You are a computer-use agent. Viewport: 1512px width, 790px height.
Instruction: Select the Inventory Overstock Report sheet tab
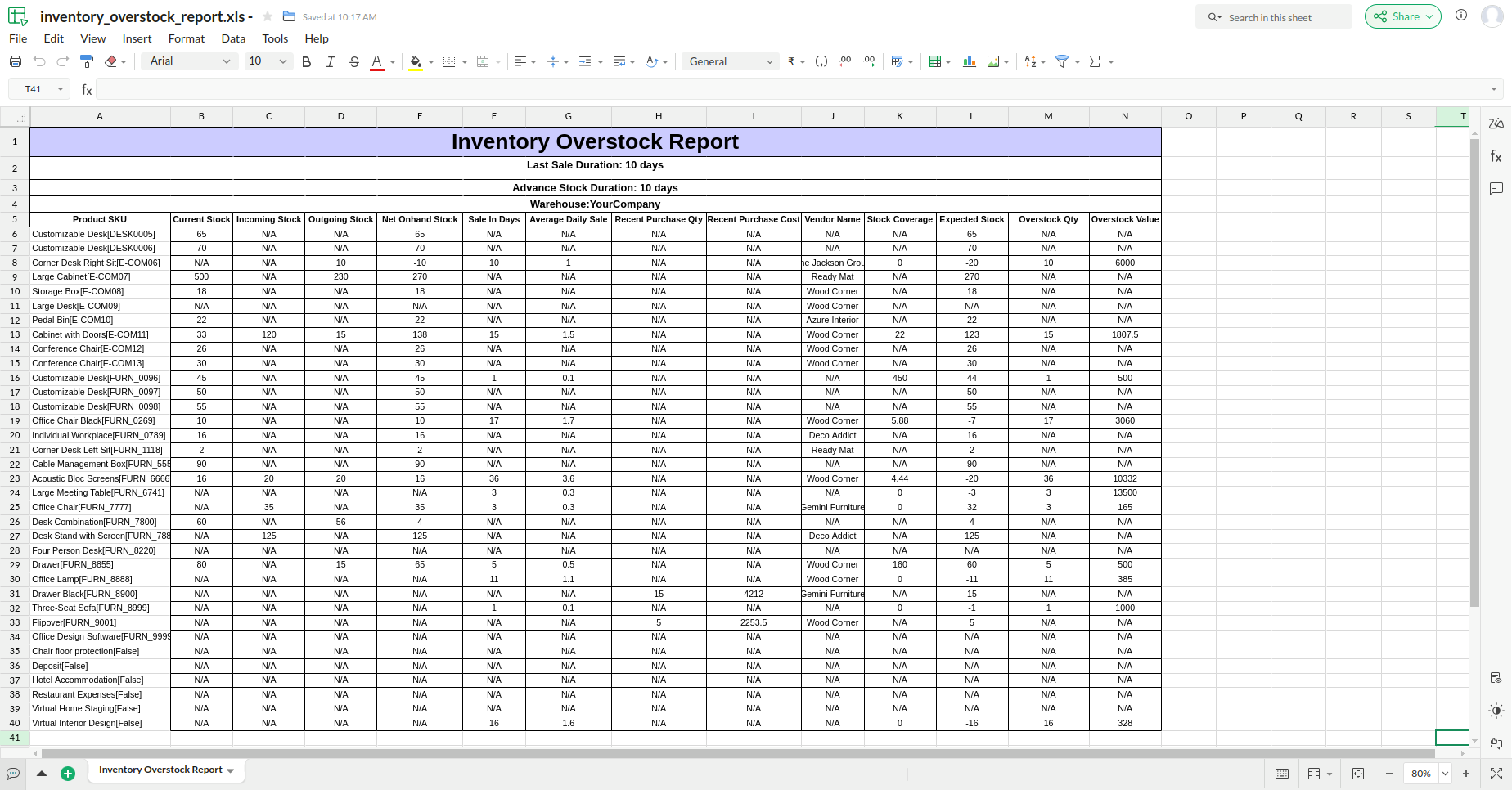click(x=160, y=770)
